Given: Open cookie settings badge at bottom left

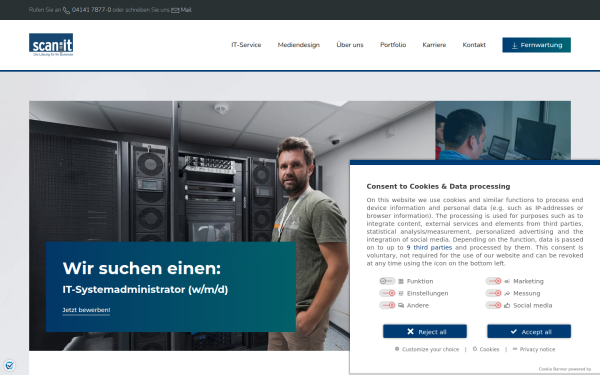Looking at the screenshot, I should (x=10, y=365).
